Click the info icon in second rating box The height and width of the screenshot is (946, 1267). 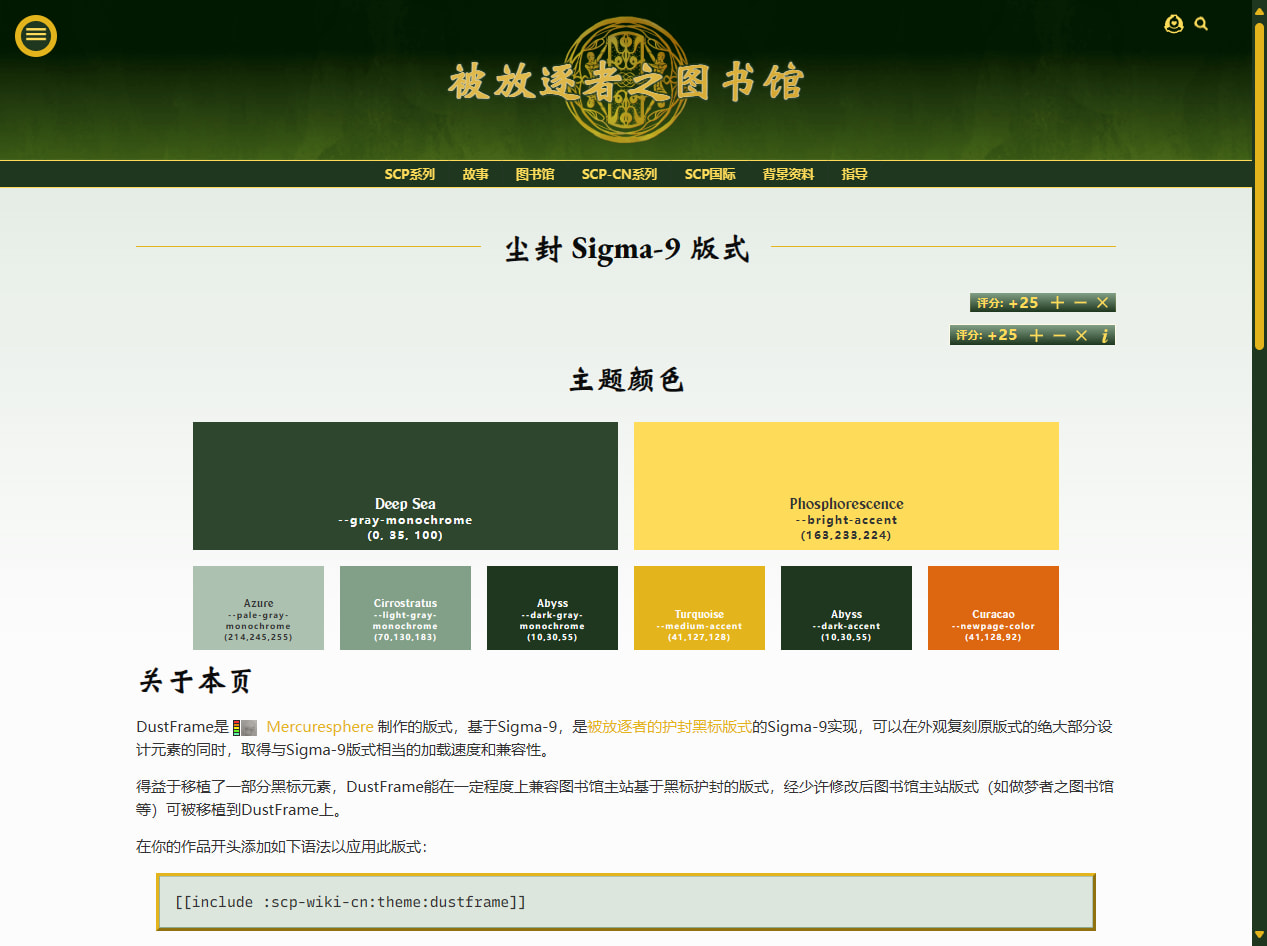tap(1104, 336)
